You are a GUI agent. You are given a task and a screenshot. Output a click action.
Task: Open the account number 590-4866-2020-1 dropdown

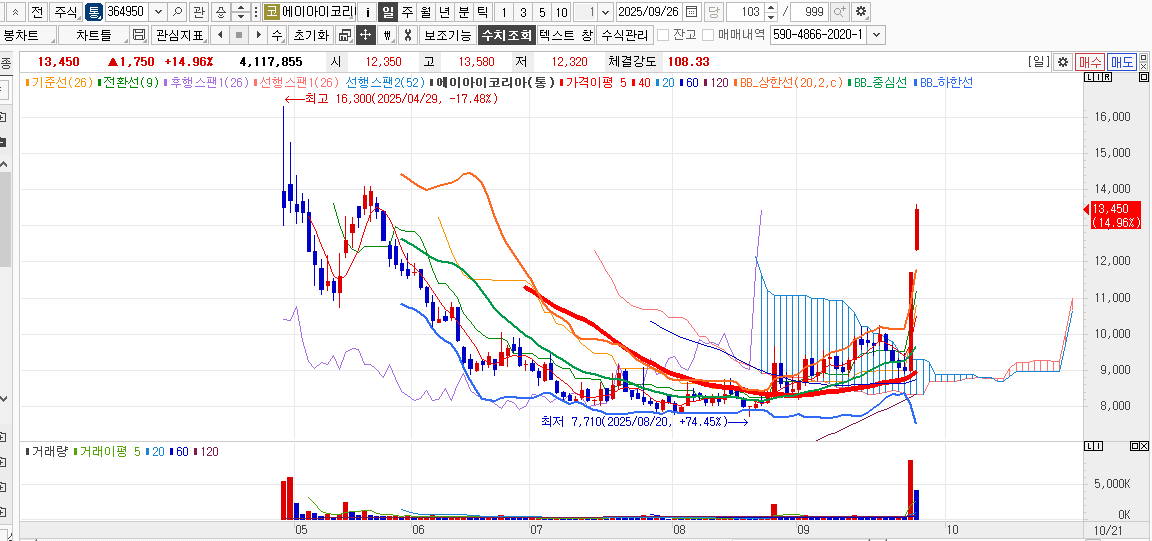(877, 35)
